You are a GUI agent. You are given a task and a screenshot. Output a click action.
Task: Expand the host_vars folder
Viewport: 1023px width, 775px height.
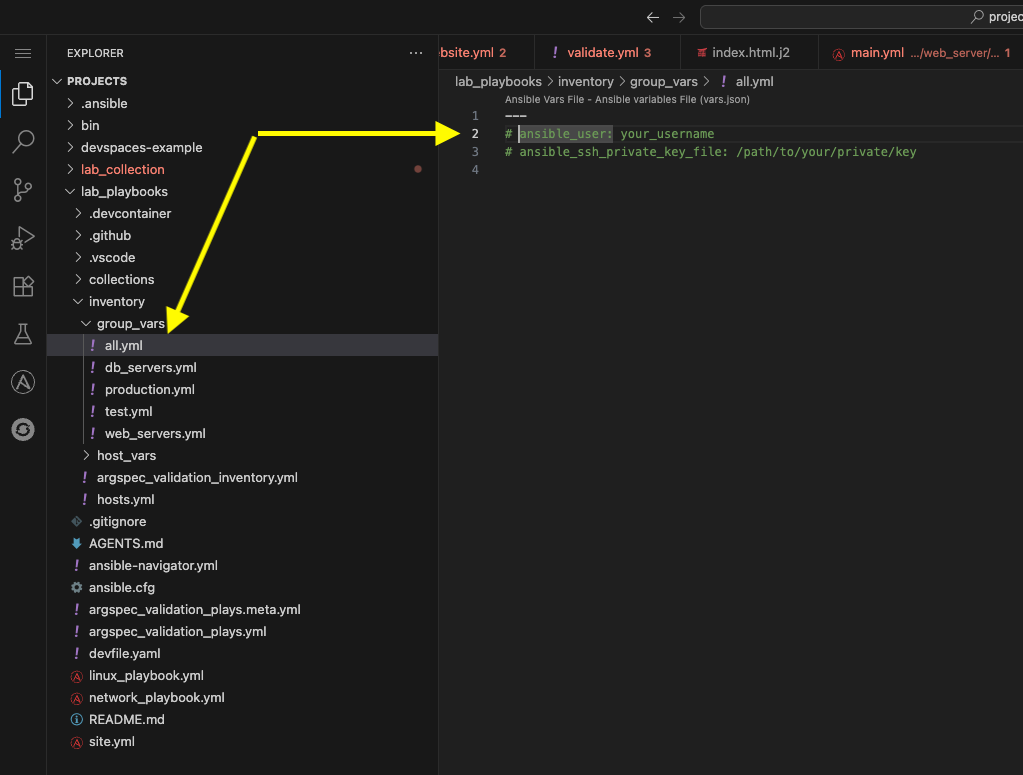pyautogui.click(x=126, y=455)
